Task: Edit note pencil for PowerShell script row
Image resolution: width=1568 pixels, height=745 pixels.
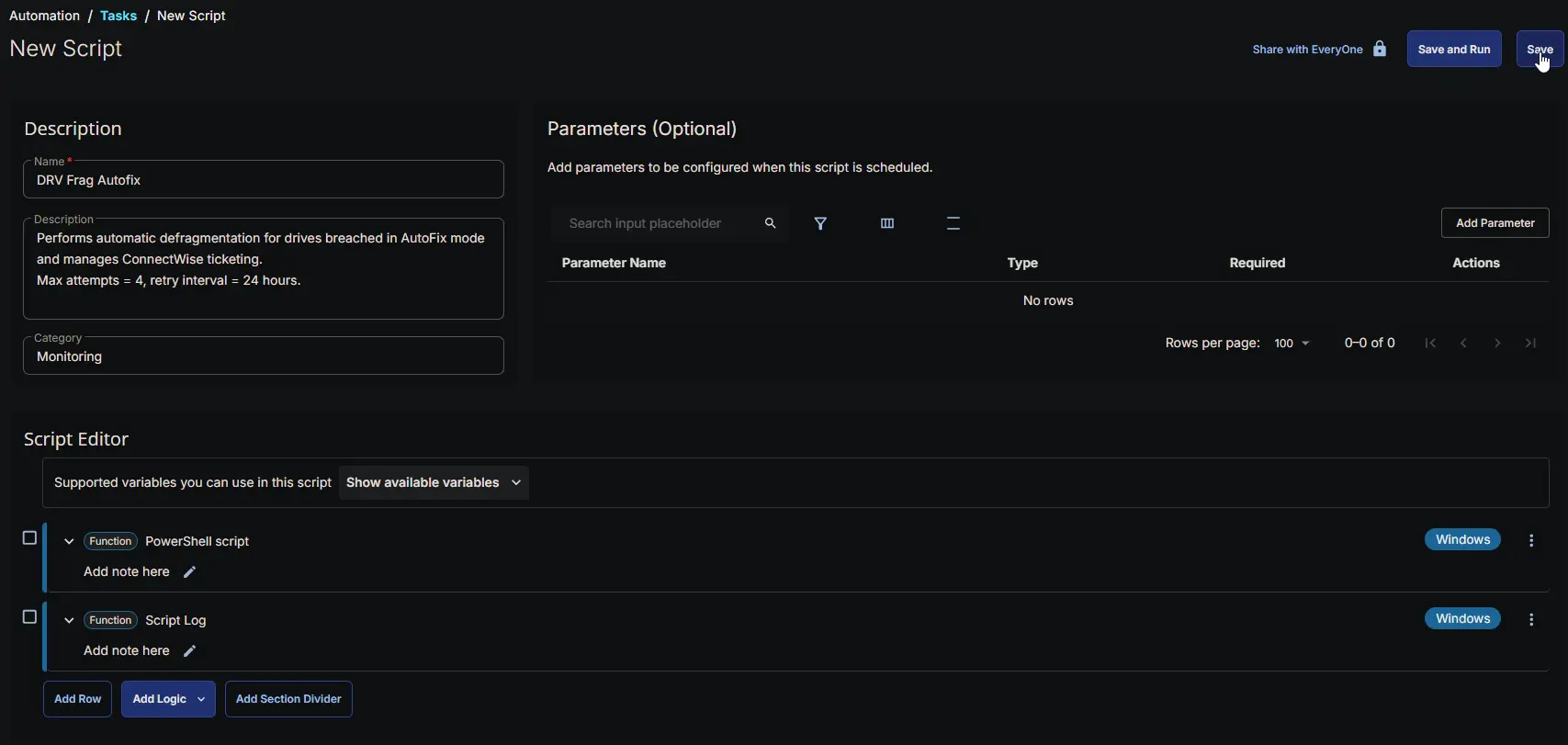Action: pos(190,572)
